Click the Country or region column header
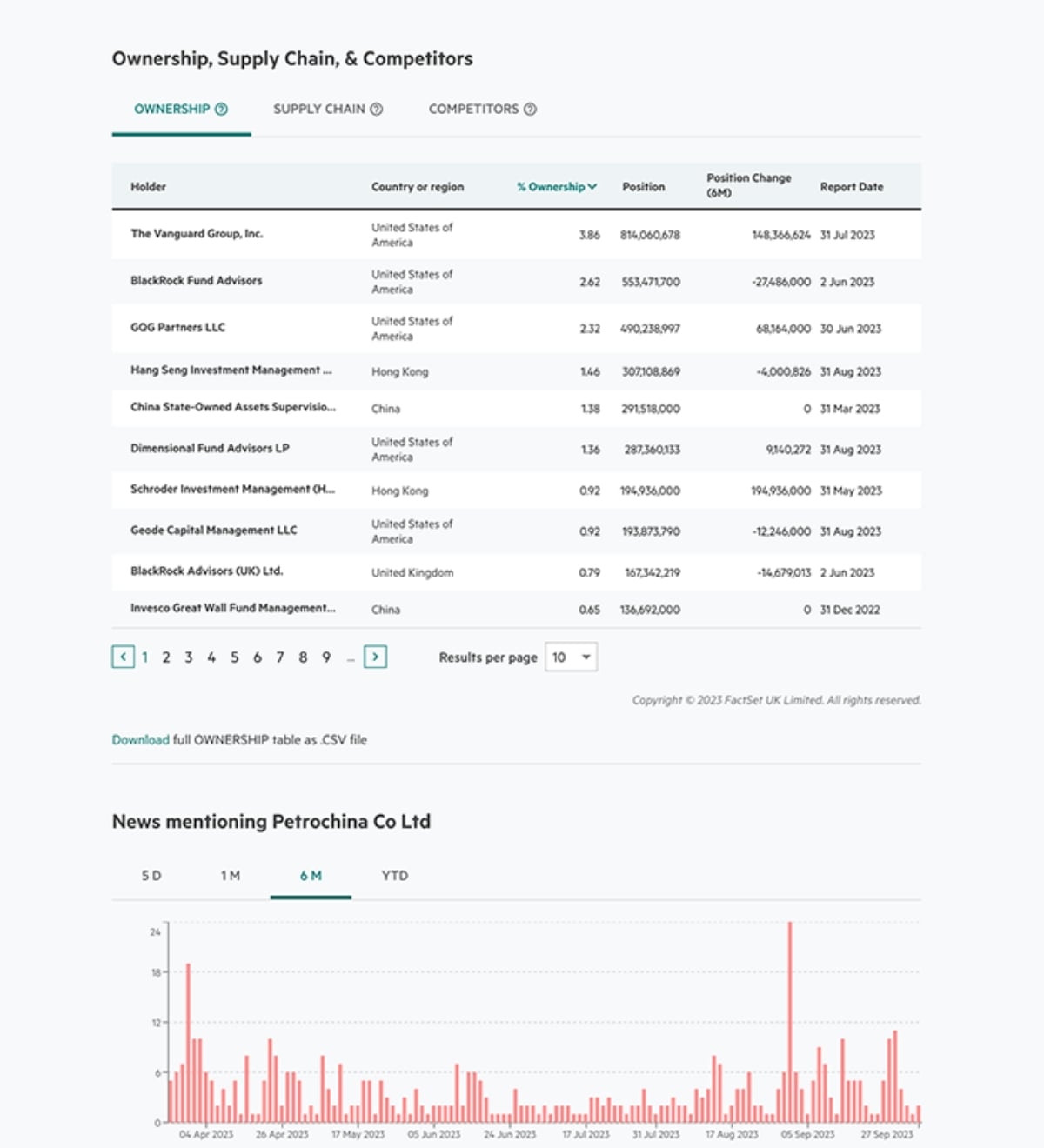Viewport: 1044px width, 1148px height. [418, 187]
